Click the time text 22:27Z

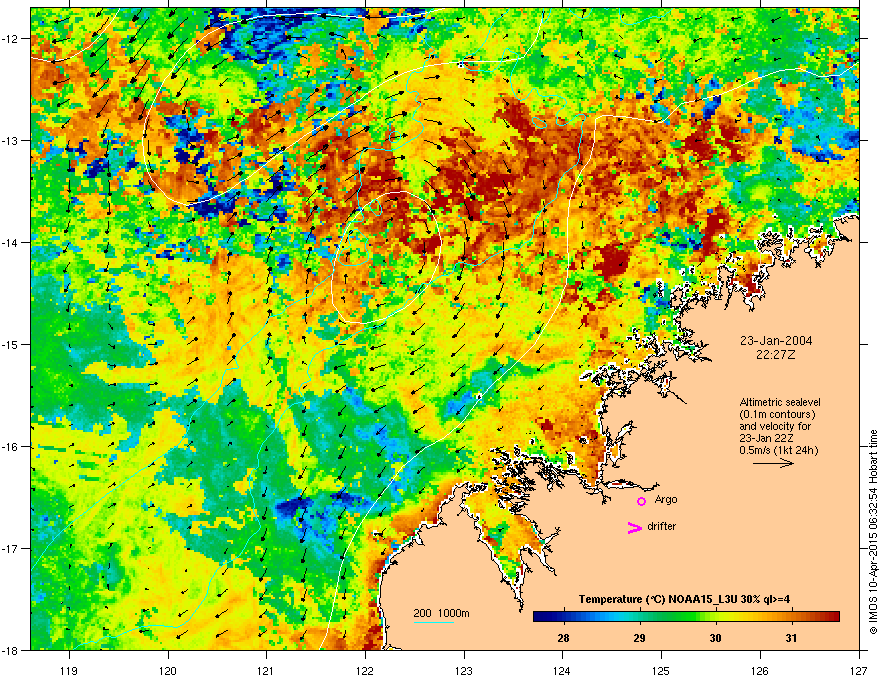pyautogui.click(x=776, y=355)
